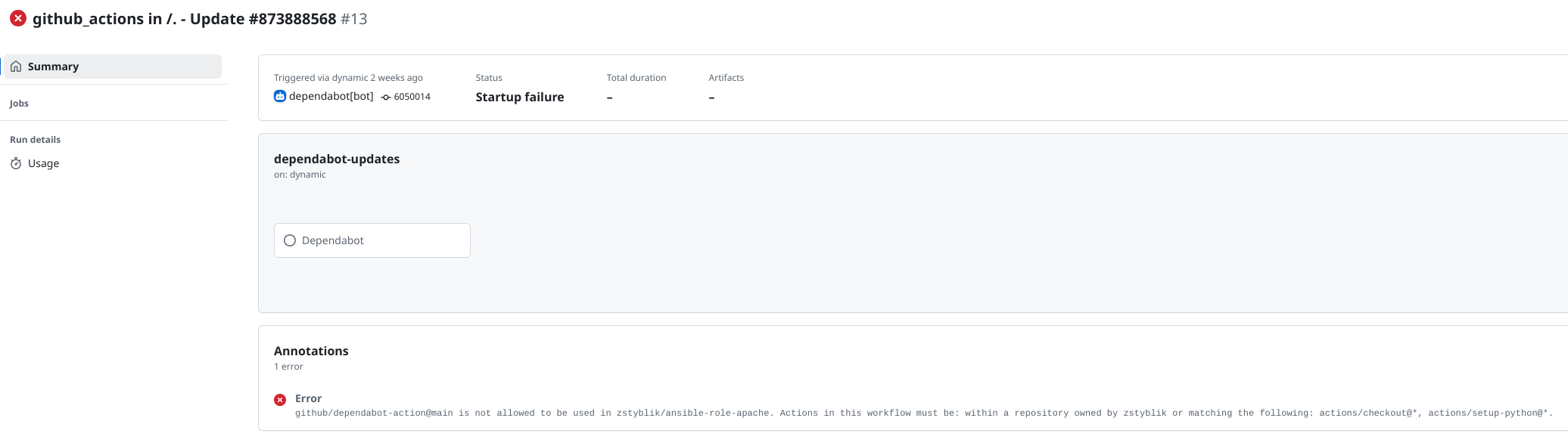Click the red failure icon beside the run title

(x=18, y=19)
